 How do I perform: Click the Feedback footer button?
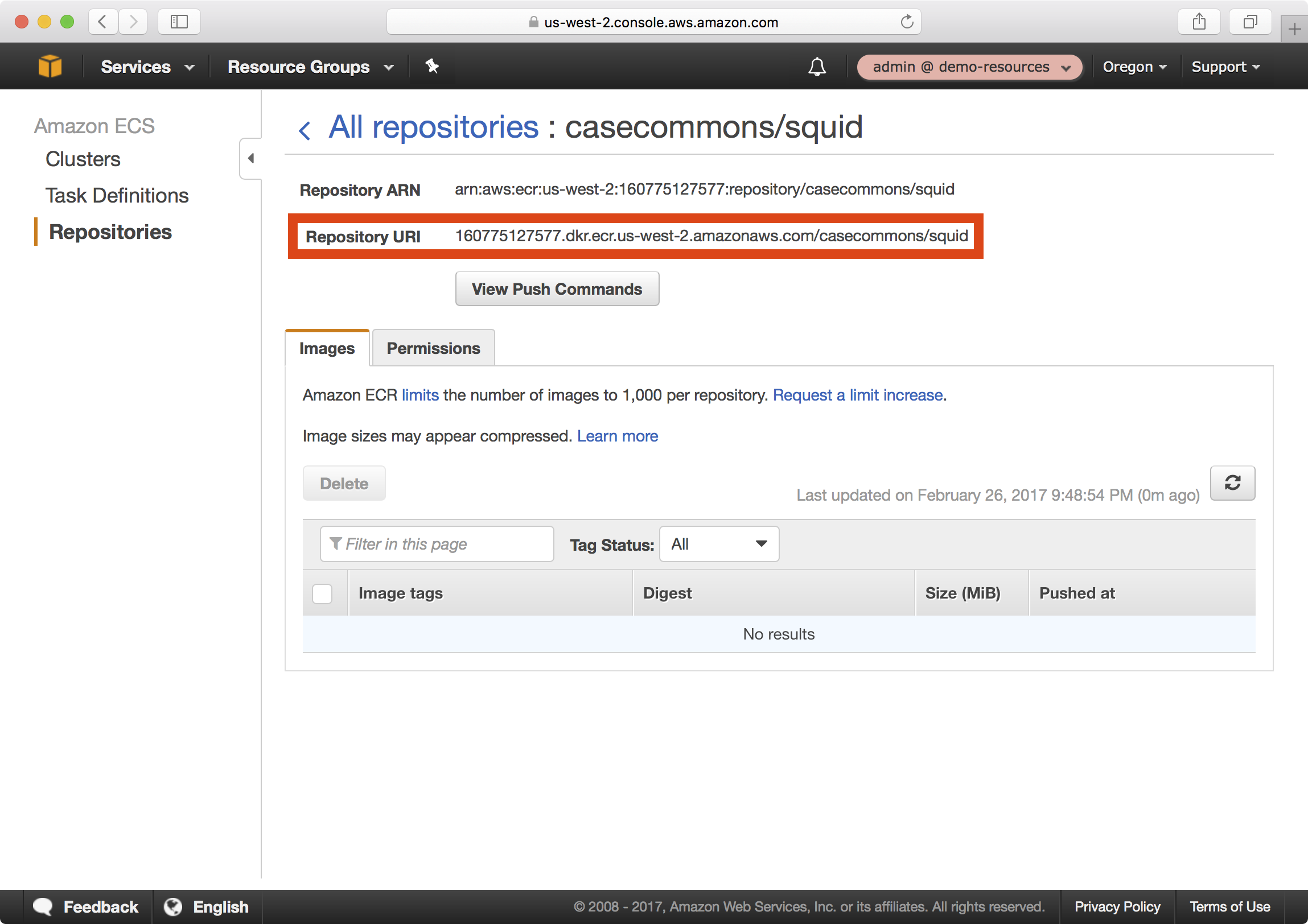point(87,906)
